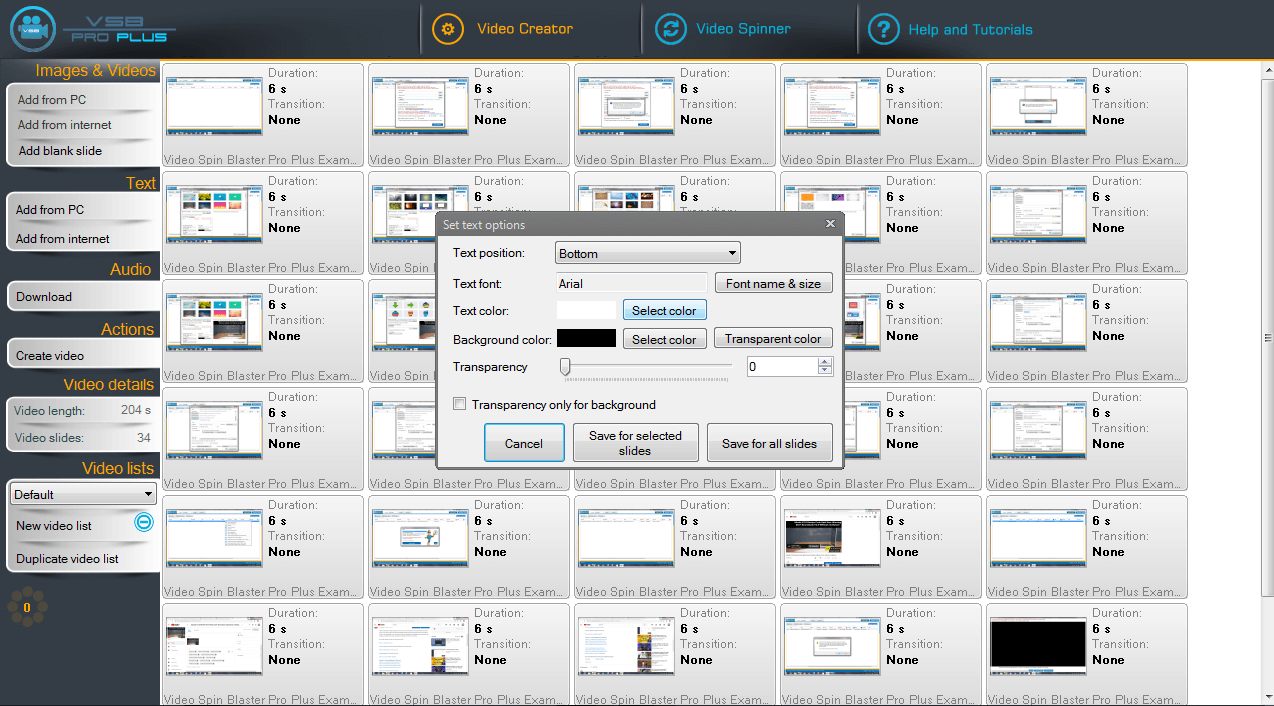The width and height of the screenshot is (1274, 706).
Task: Click the Font name & size button
Action: (x=773, y=283)
